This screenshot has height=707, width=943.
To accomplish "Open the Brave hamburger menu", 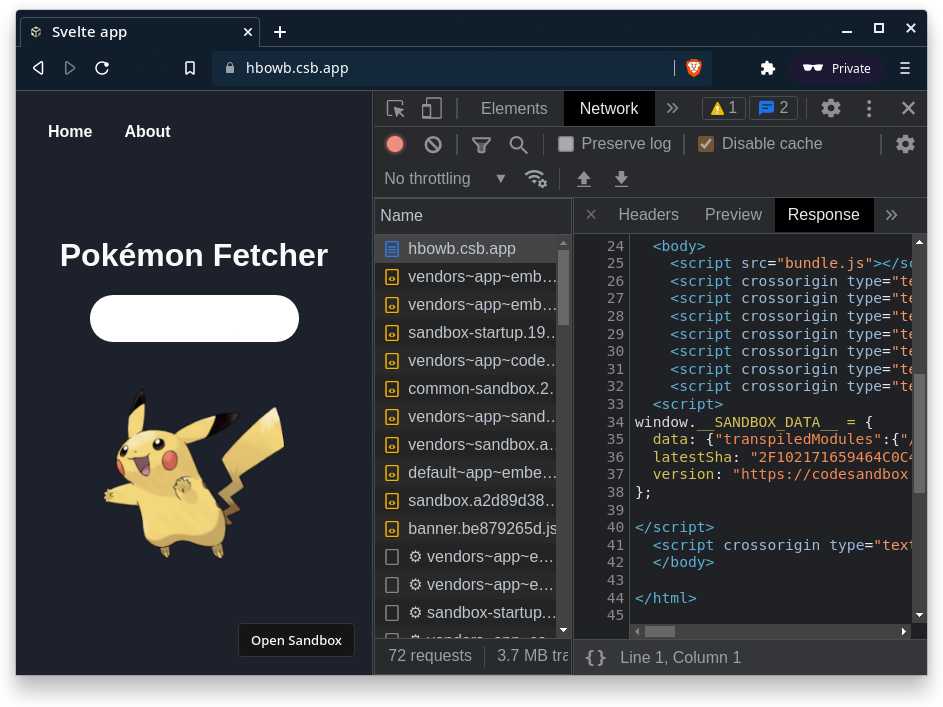I will click(x=905, y=69).
